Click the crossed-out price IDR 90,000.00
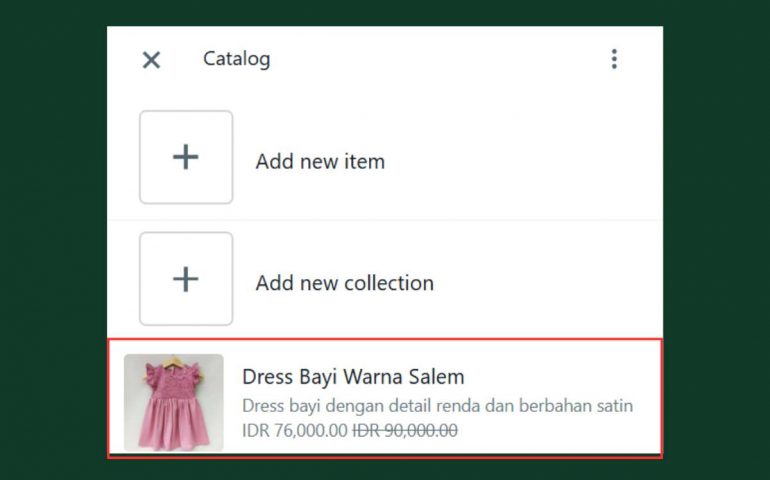Screen dimensions: 770x480 tap(405, 430)
